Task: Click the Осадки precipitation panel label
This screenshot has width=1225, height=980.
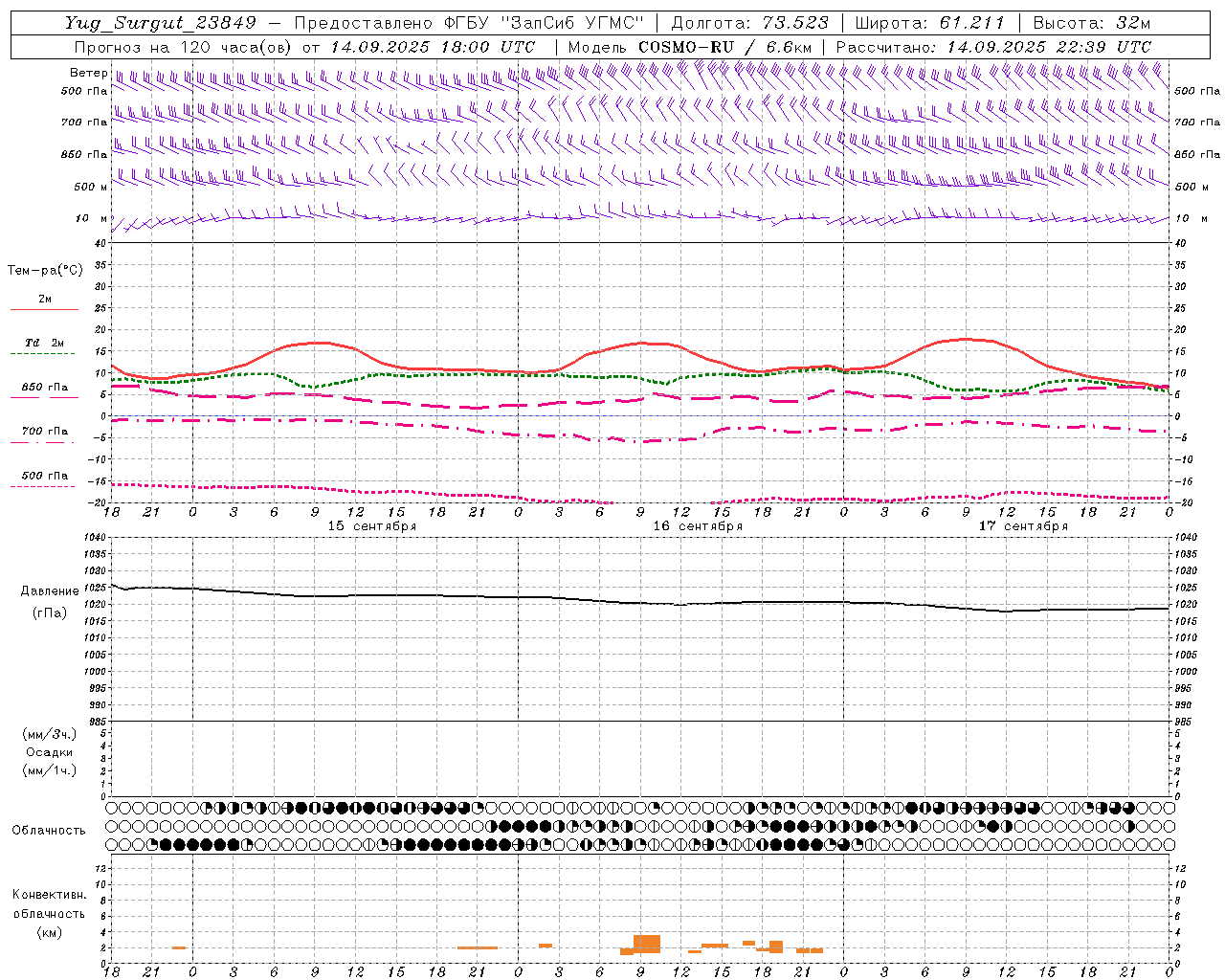Action: tap(50, 752)
